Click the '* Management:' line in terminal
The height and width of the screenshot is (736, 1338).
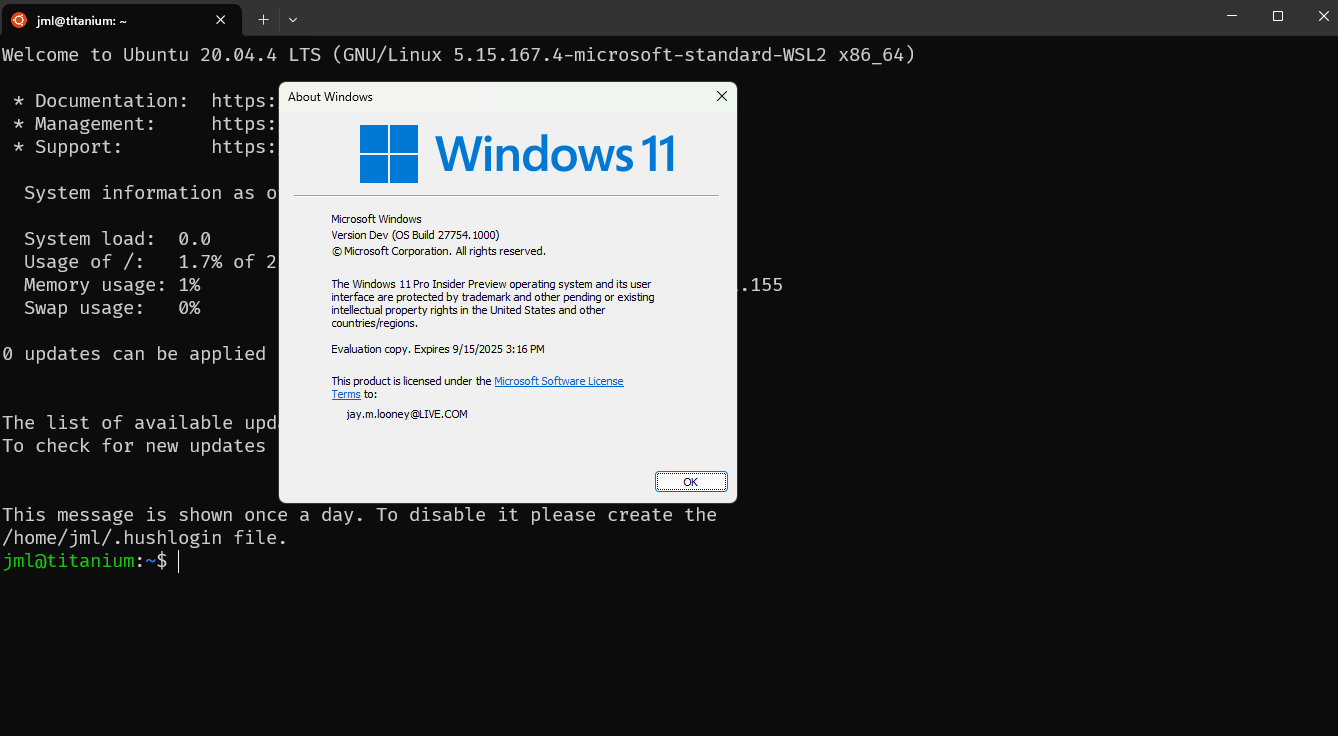145,124
